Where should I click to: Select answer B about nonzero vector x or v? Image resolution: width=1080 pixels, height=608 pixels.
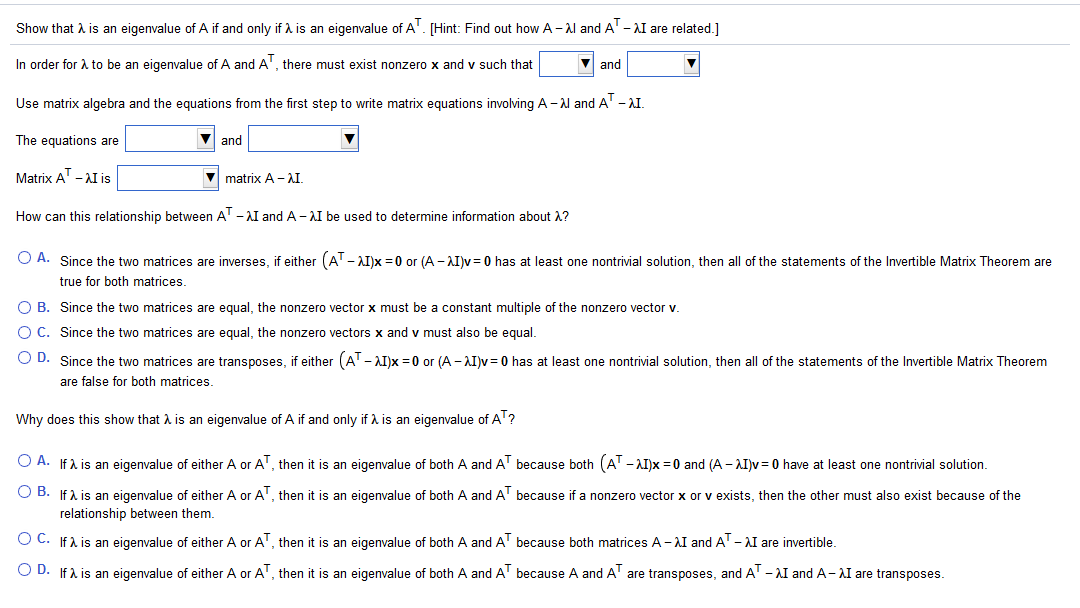coord(23,491)
